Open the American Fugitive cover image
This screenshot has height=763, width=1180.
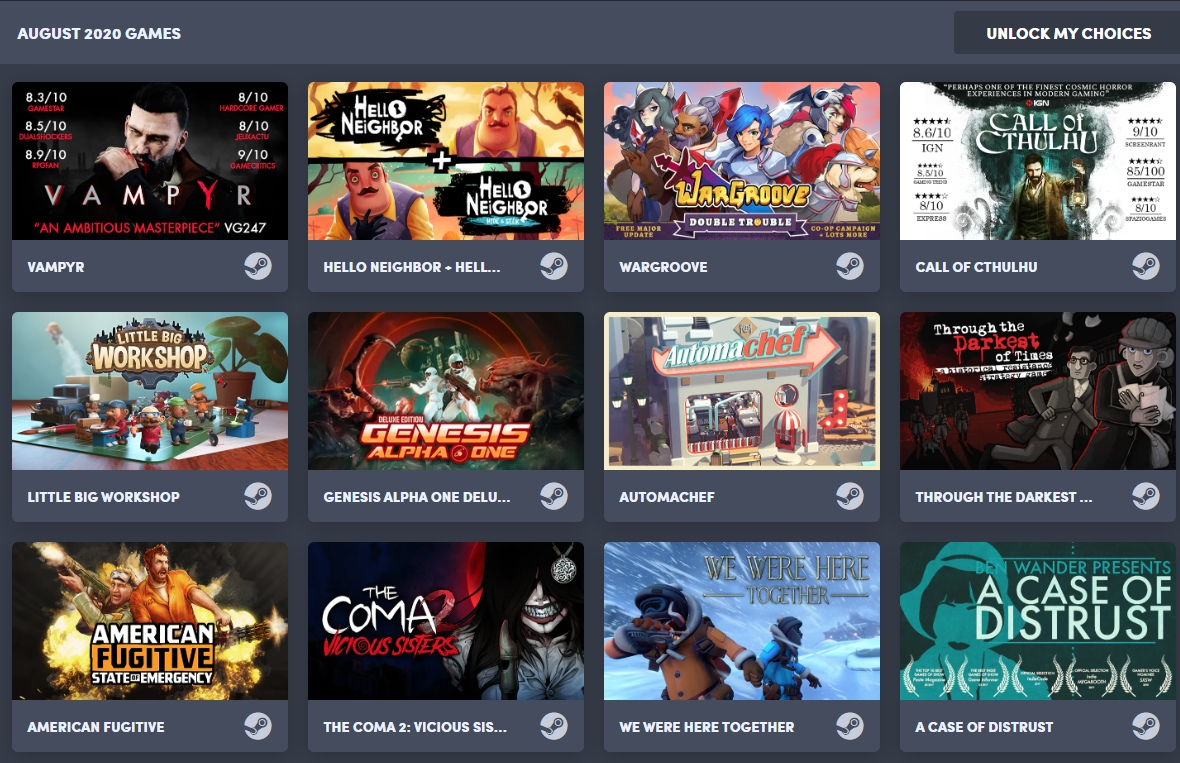click(150, 622)
